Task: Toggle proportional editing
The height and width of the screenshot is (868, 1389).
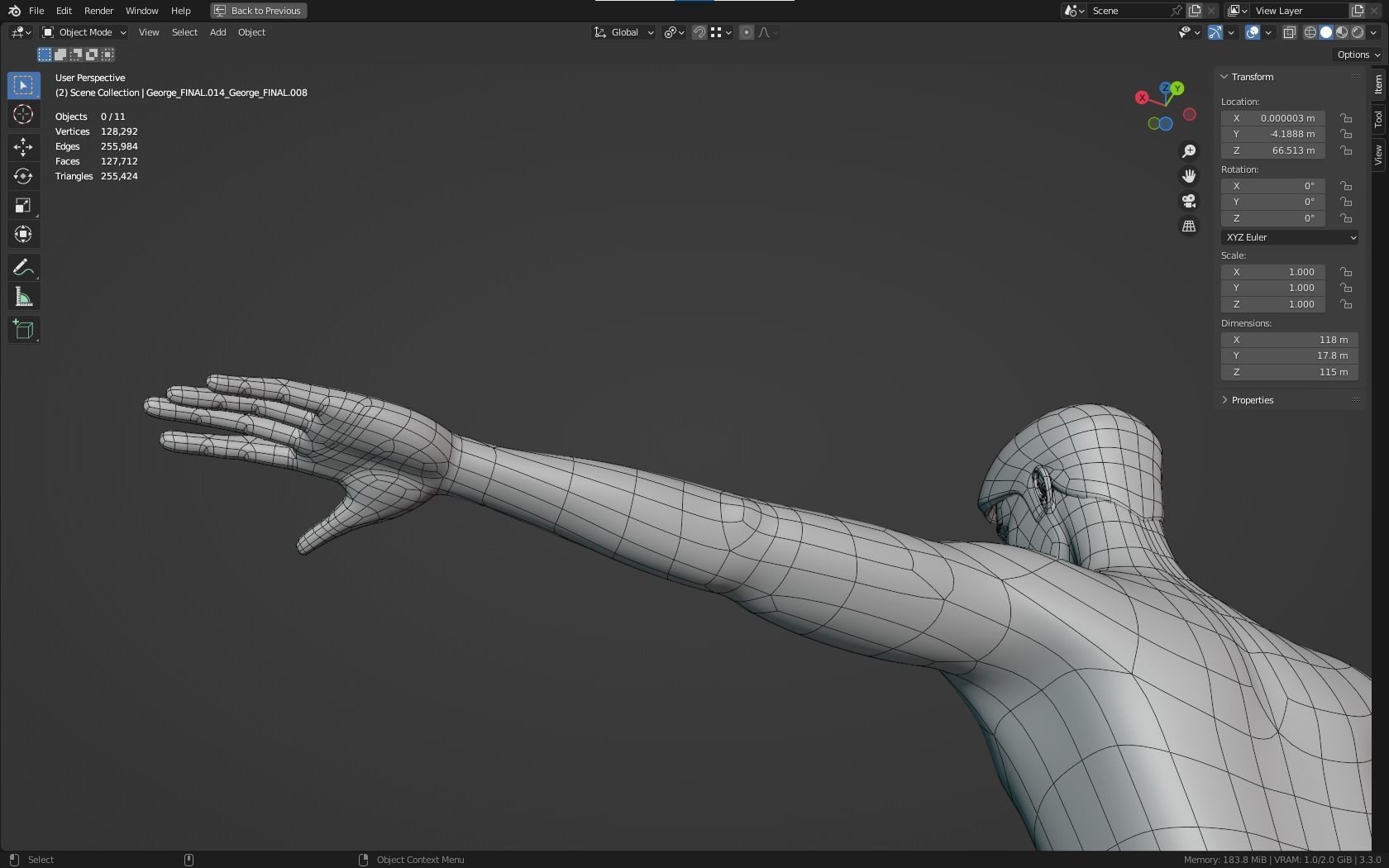Action: point(747,32)
